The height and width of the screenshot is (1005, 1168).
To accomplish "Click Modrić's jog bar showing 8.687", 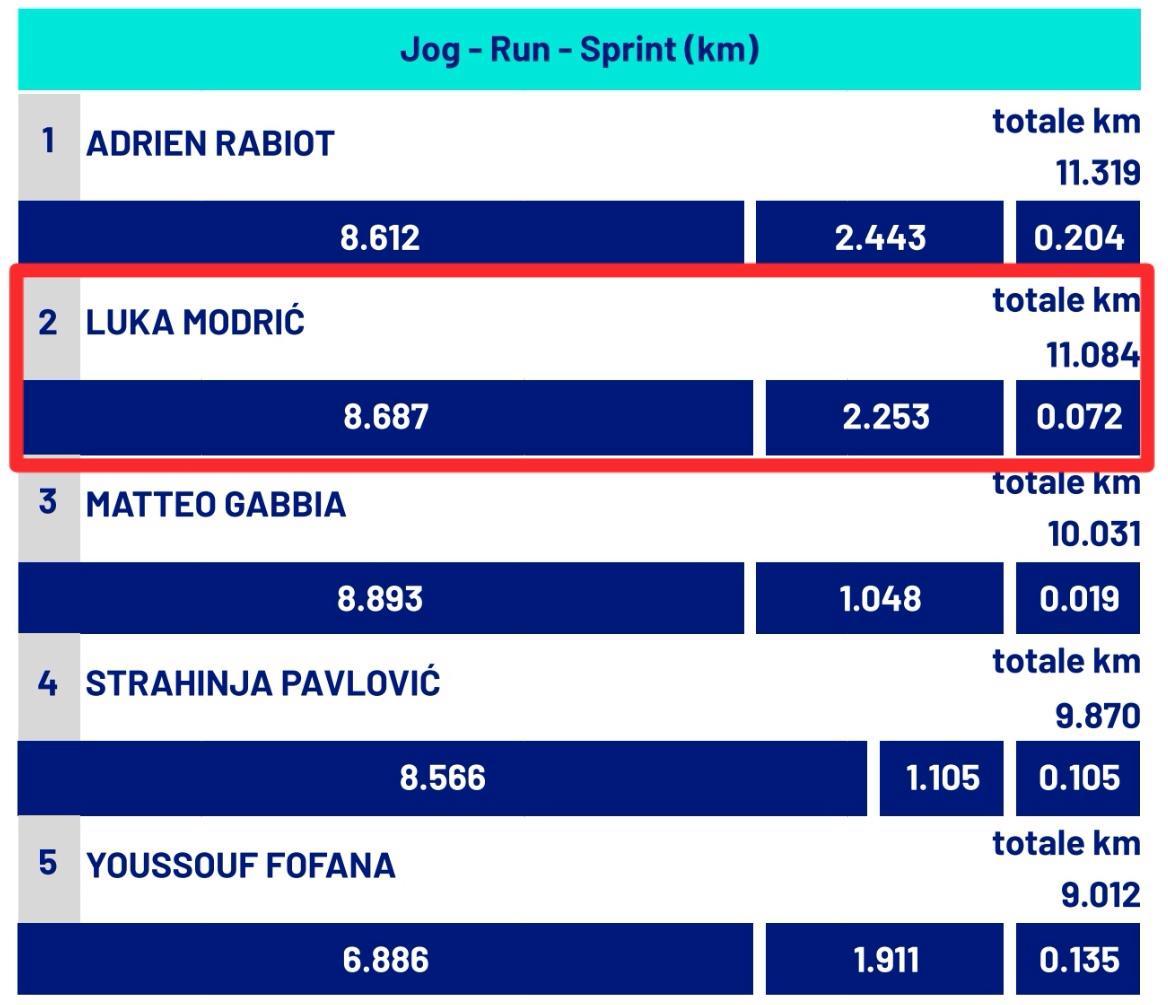I will (387, 417).
